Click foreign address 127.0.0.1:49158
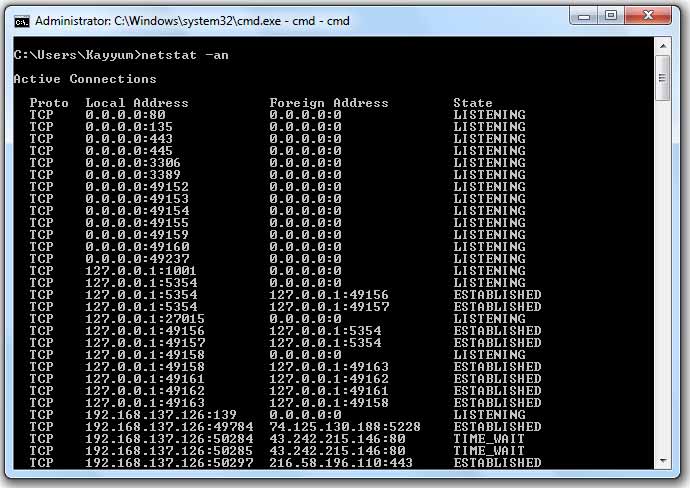Viewport: 690px width, 488px height. point(329,403)
